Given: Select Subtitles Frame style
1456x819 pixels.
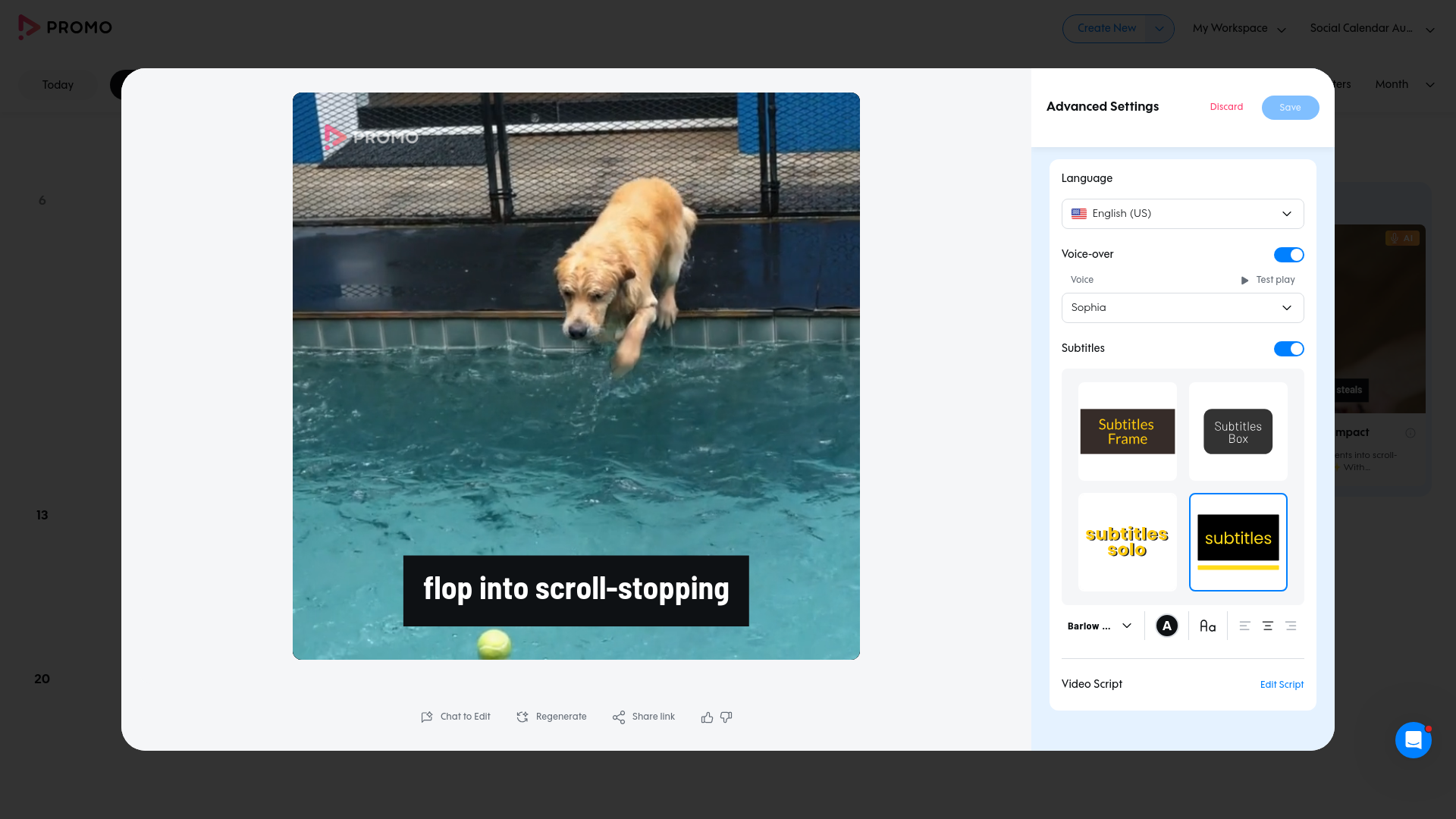Looking at the screenshot, I should pyautogui.click(x=1127, y=431).
